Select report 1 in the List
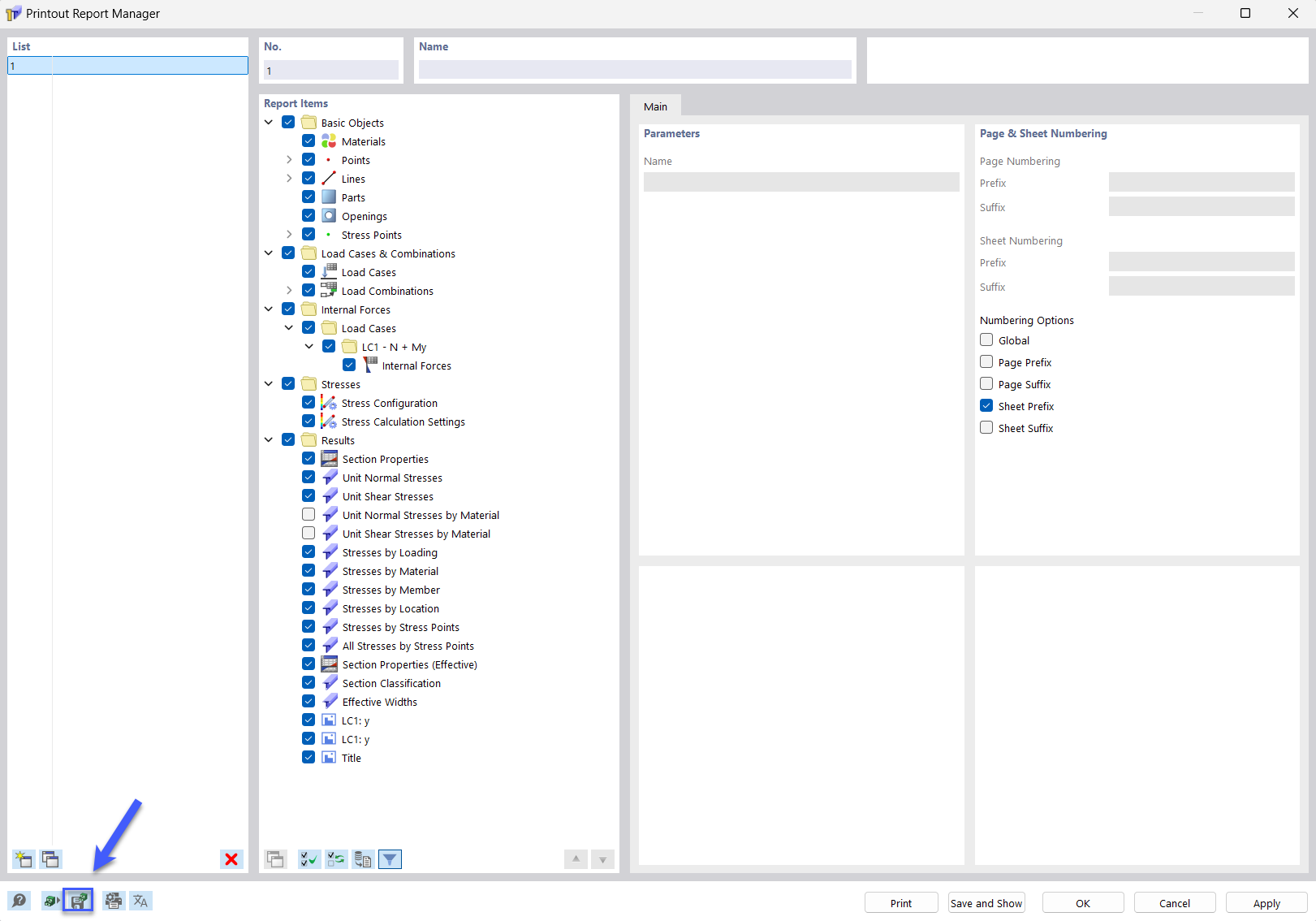Screen dimensions: 1316x921 click(x=127, y=66)
